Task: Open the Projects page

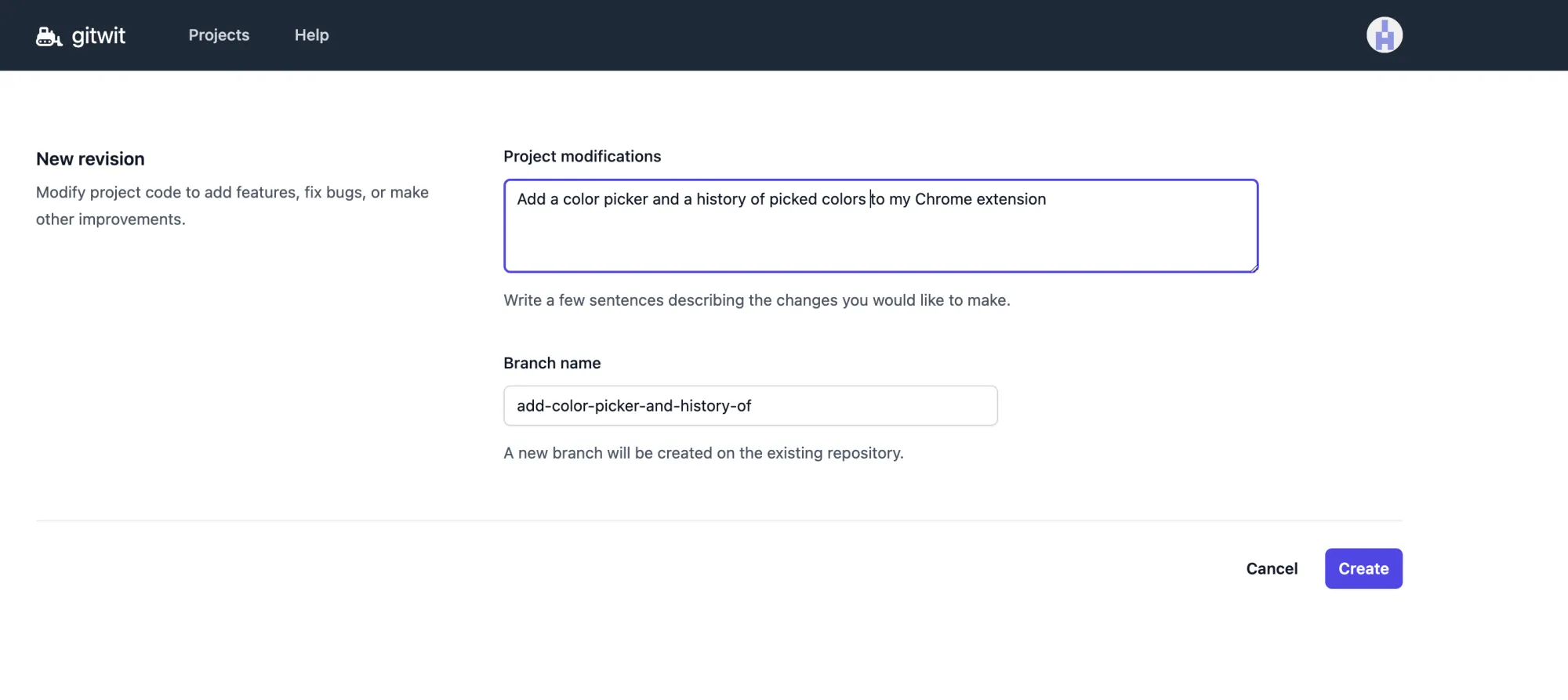Action: (x=219, y=35)
